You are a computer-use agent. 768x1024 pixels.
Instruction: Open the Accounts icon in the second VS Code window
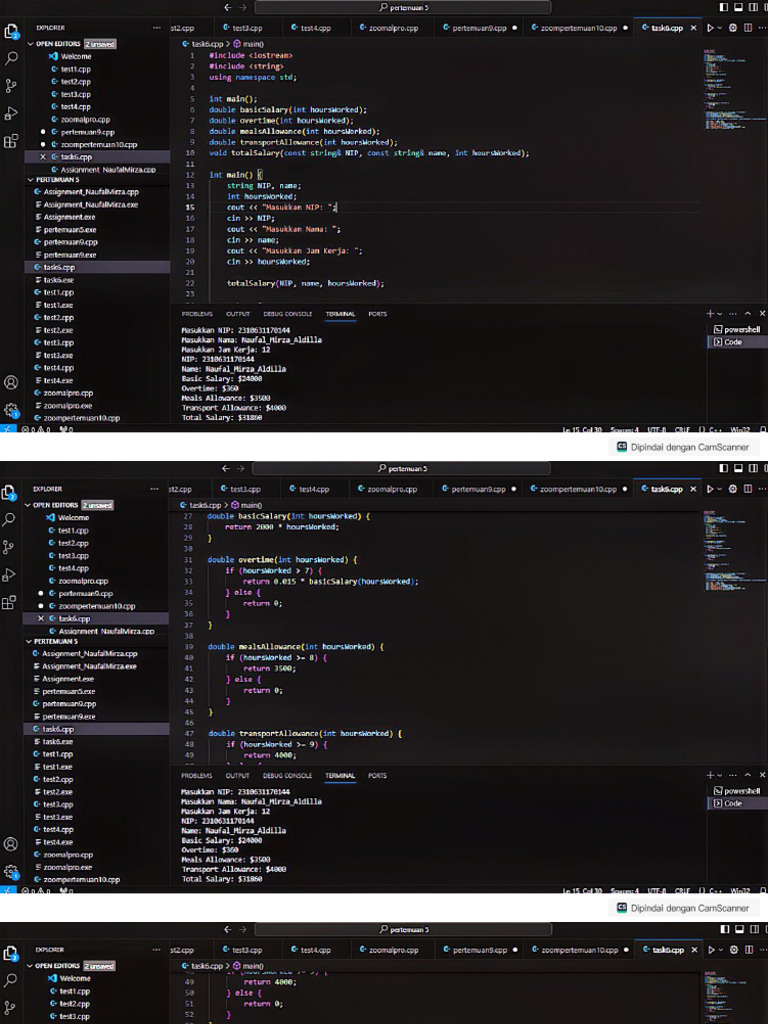pyautogui.click(x=11, y=844)
